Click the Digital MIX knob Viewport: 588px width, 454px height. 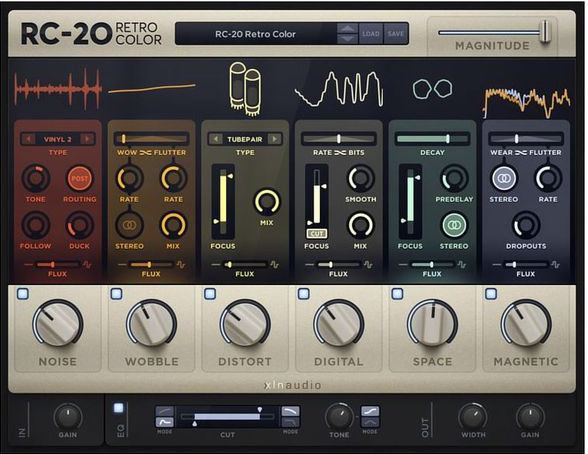click(x=360, y=225)
